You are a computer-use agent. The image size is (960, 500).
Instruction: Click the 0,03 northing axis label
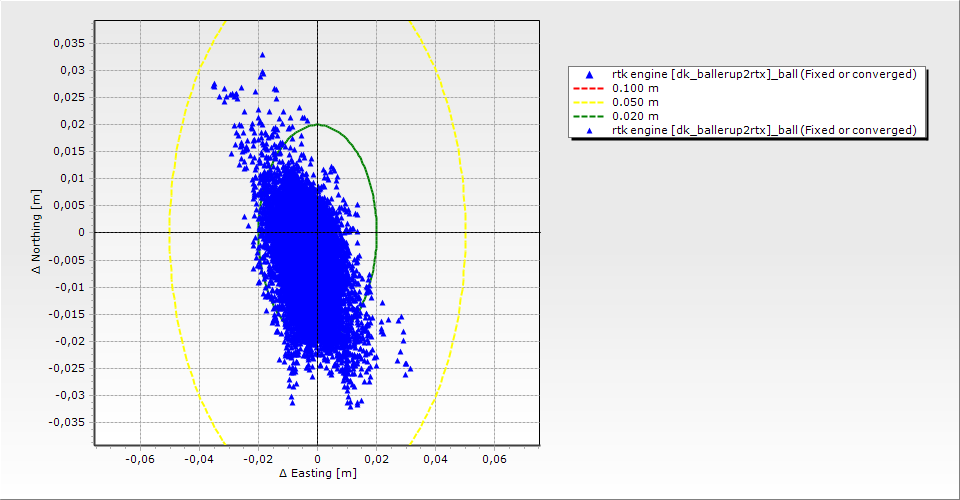[x=72, y=70]
